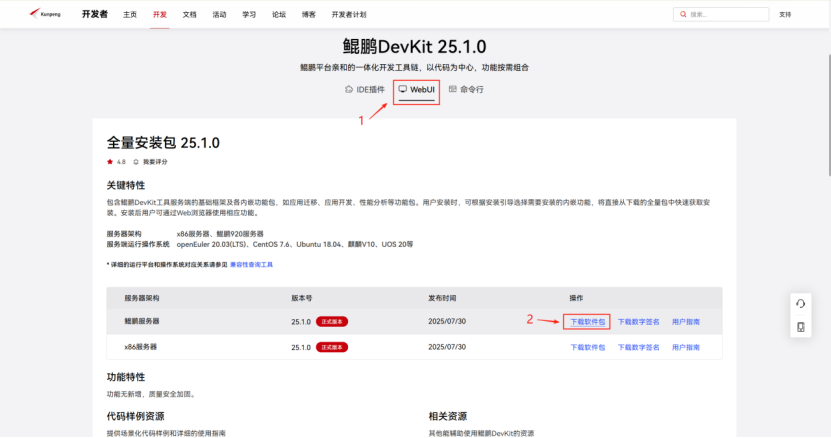Click the 4.8 rating value
Viewport: 831px width, 438px height.
121,162
